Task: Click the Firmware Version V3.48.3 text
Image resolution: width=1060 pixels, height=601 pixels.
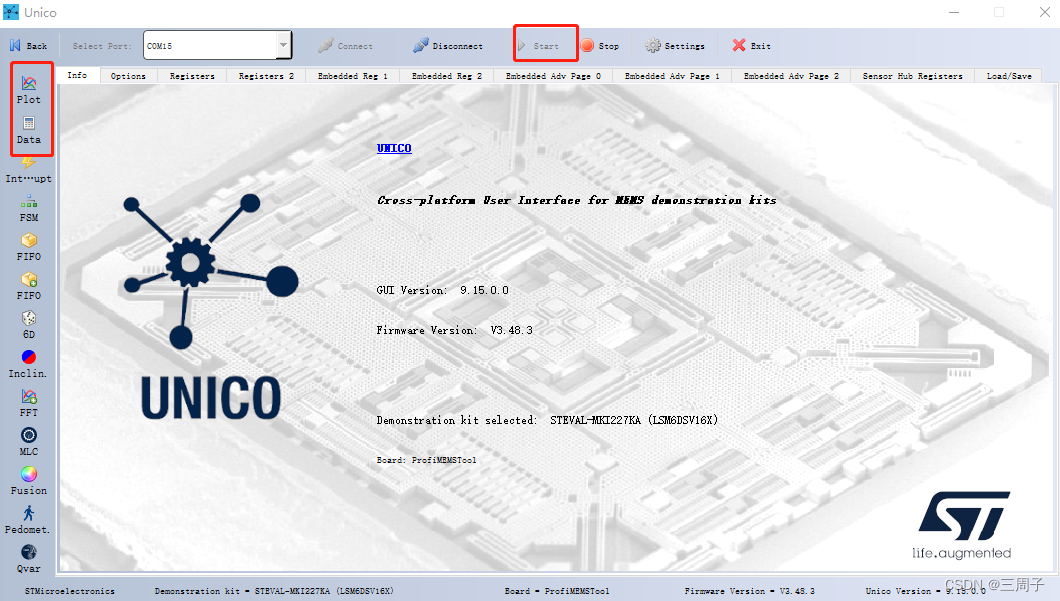Action: [454, 330]
